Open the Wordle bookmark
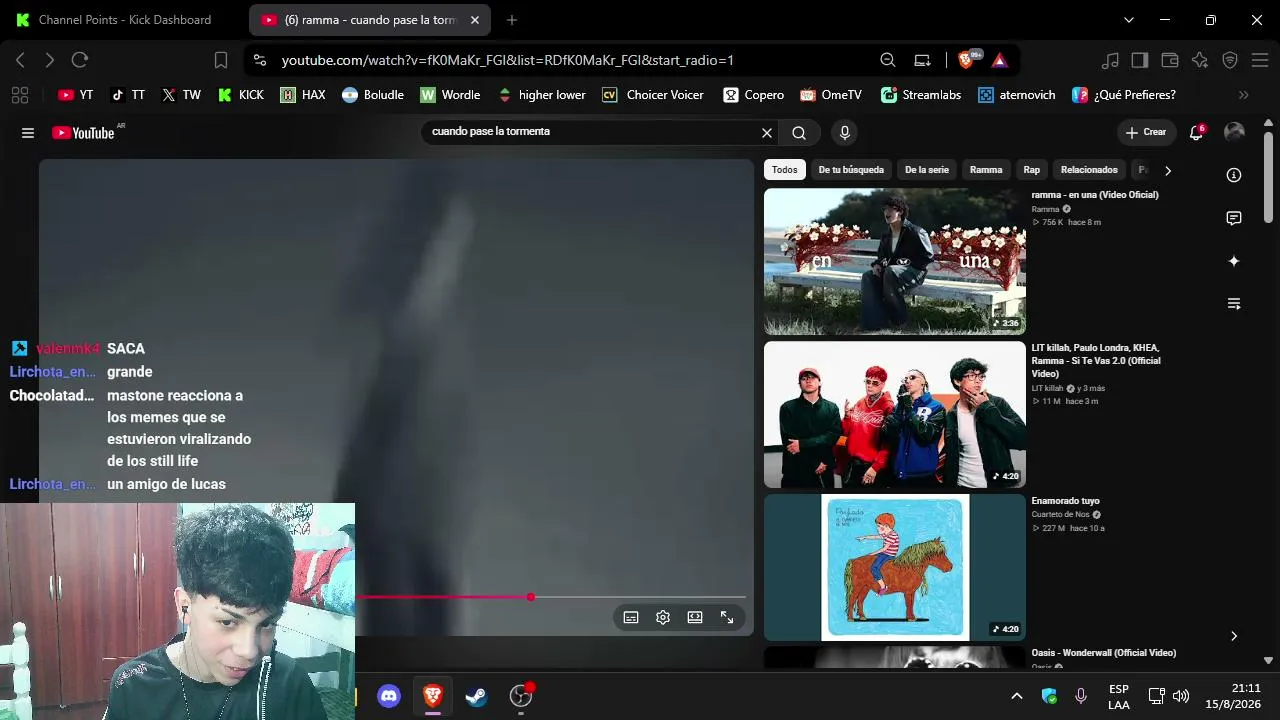The height and width of the screenshot is (720, 1280). [x=450, y=95]
